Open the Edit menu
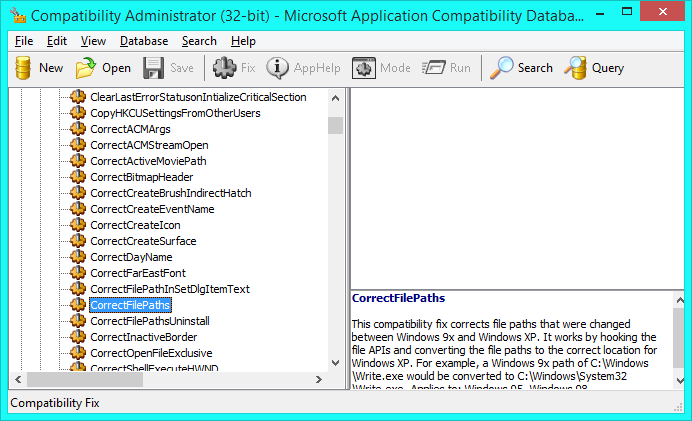Viewport: 692px width, 421px height. pos(57,41)
